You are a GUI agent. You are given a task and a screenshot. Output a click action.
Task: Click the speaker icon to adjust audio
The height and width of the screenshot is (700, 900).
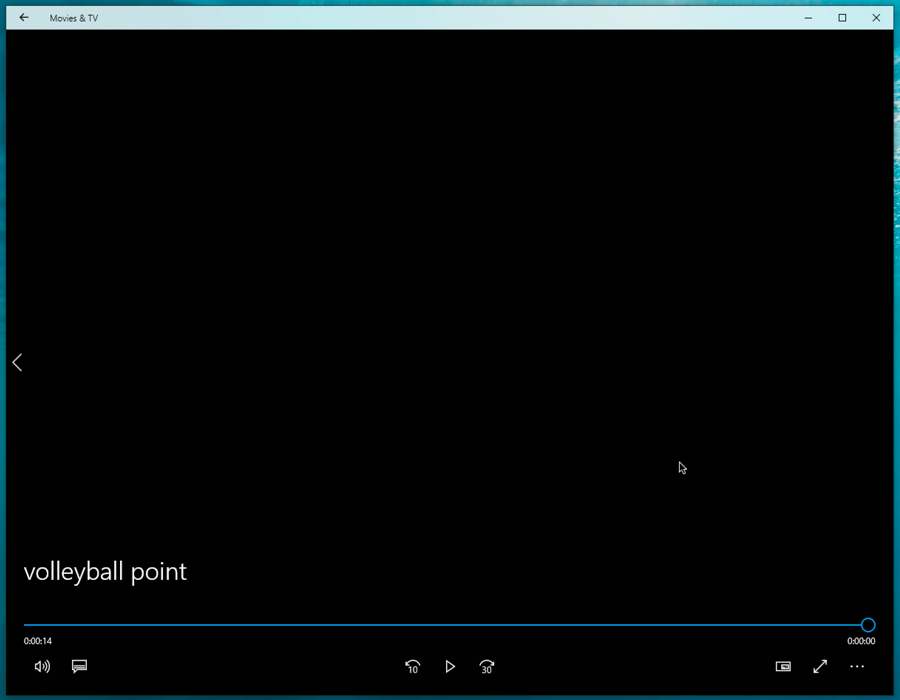(42, 666)
